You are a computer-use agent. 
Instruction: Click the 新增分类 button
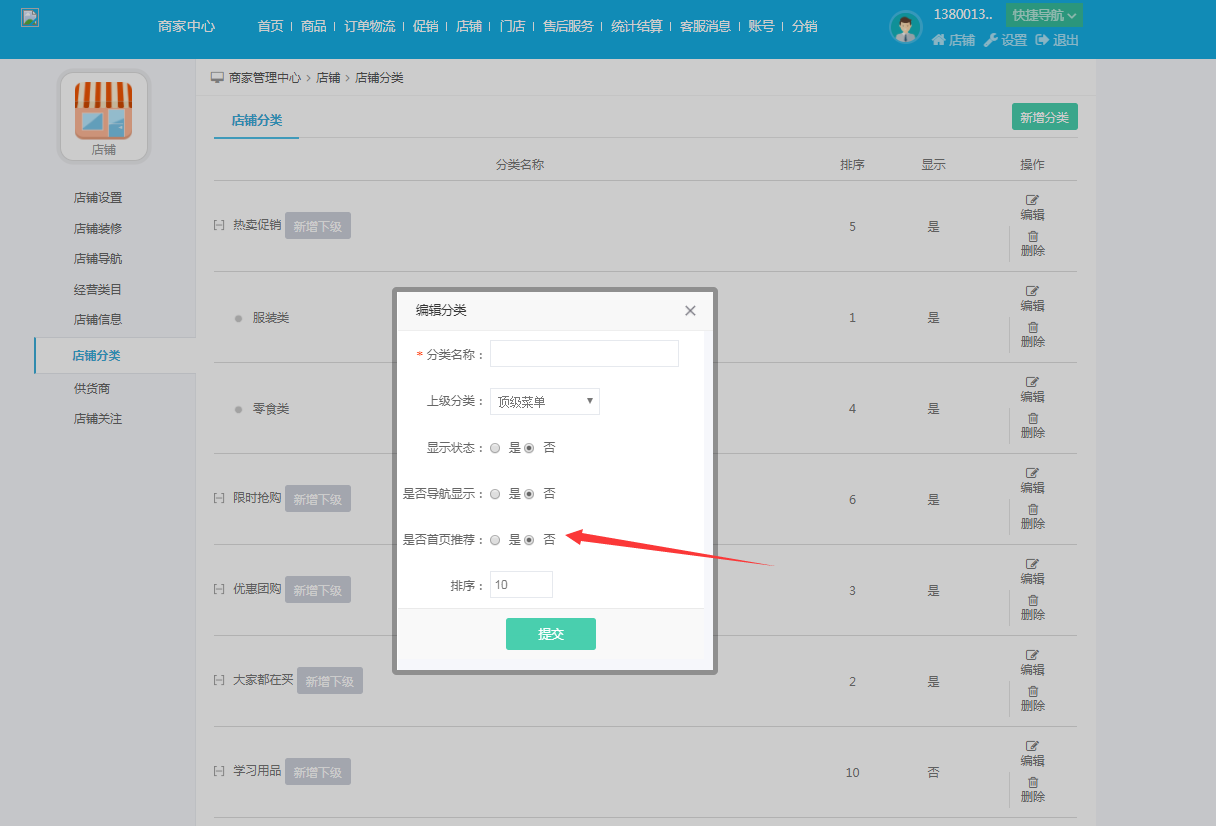tap(1044, 117)
